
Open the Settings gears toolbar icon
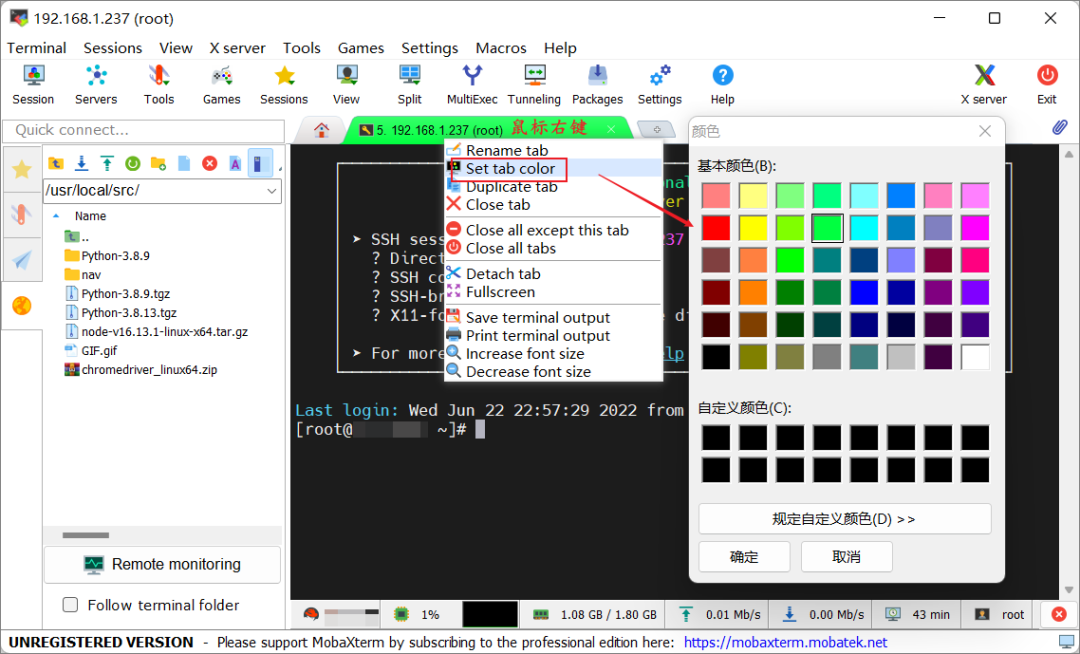tap(660, 85)
